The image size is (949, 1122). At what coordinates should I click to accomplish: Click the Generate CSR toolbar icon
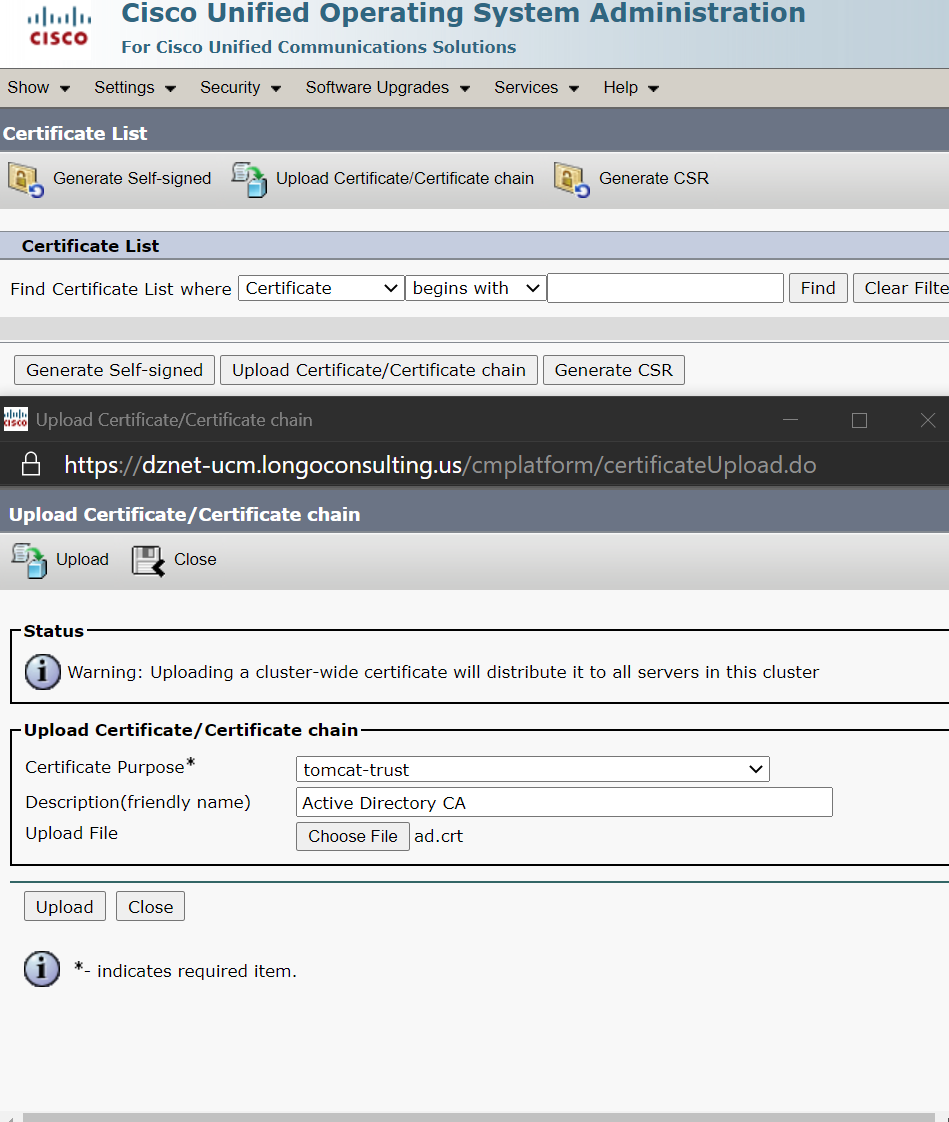pyautogui.click(x=572, y=179)
